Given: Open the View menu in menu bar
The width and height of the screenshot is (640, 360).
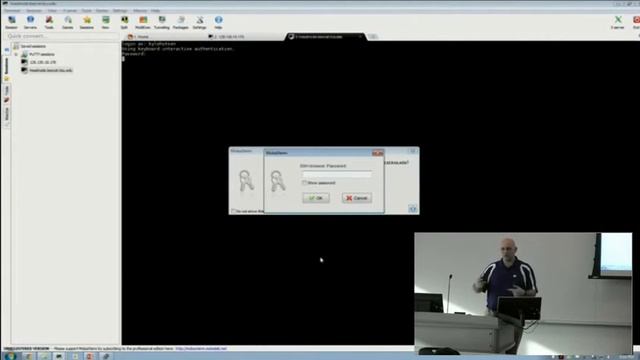Looking at the screenshot, I should click(52, 11).
